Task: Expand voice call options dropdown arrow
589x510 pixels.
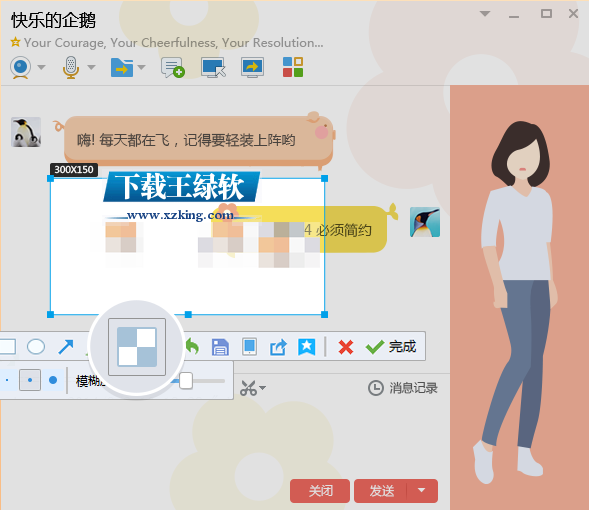Action: click(91, 68)
